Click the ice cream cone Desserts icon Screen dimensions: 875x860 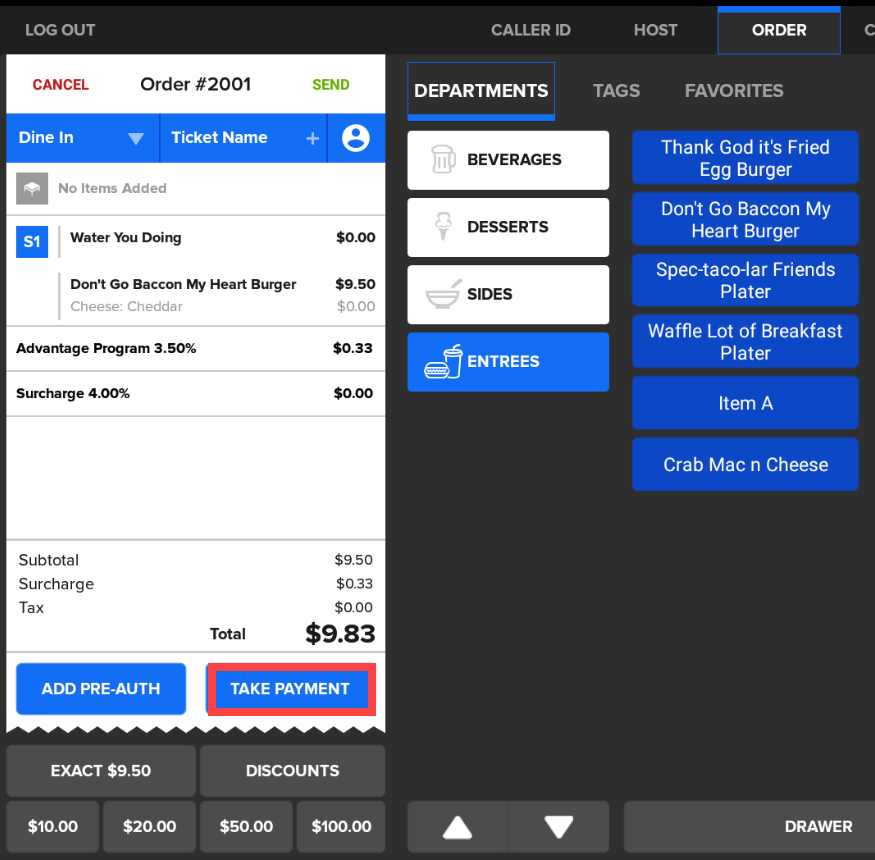click(442, 227)
